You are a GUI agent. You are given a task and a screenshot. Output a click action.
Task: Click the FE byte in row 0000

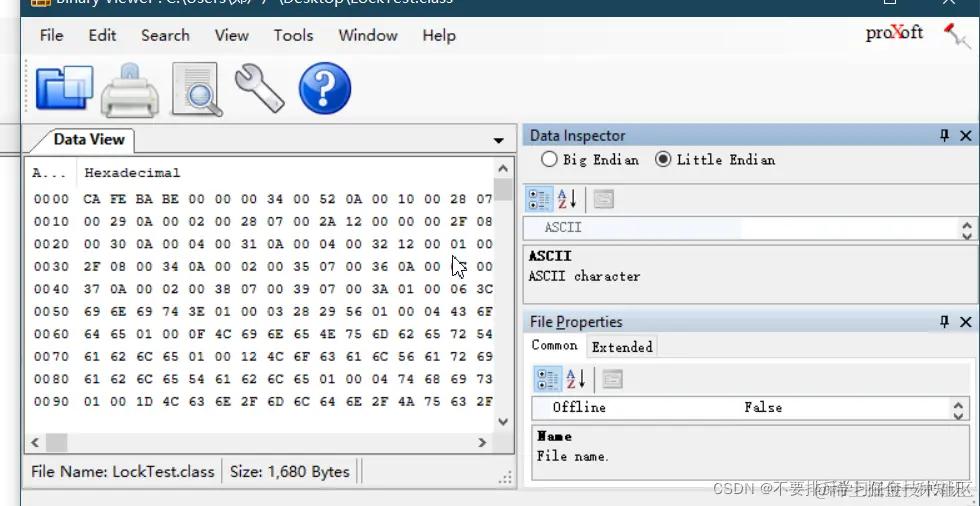118,199
